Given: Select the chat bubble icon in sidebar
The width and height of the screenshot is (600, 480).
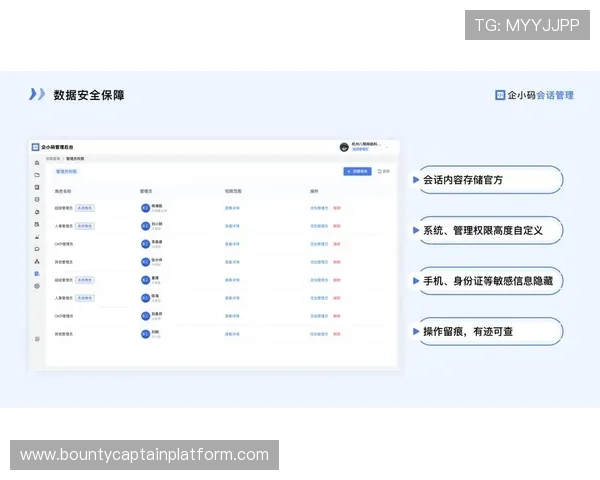Looking at the screenshot, I should tap(37, 249).
